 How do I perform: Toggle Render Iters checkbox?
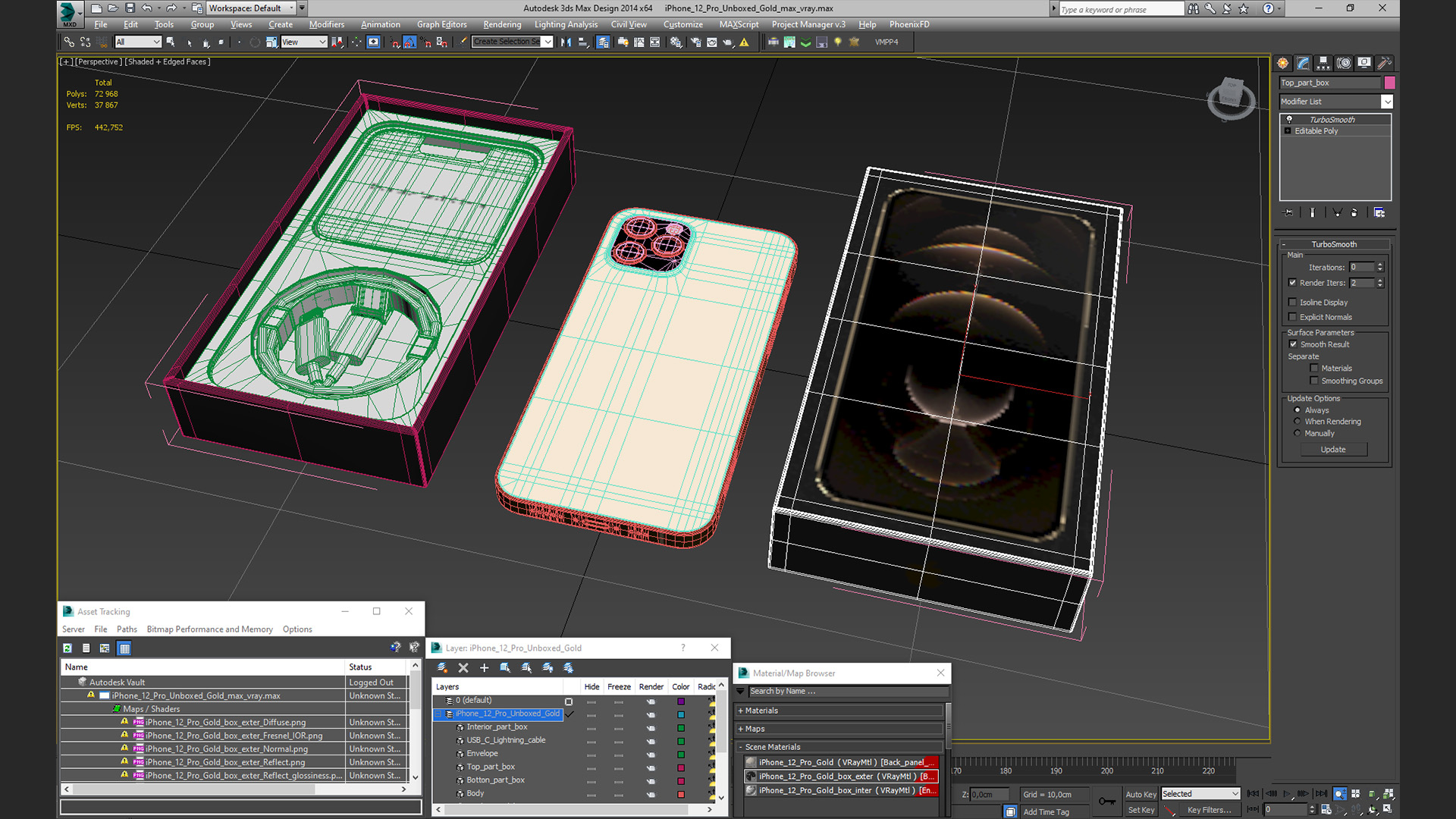(x=1293, y=282)
